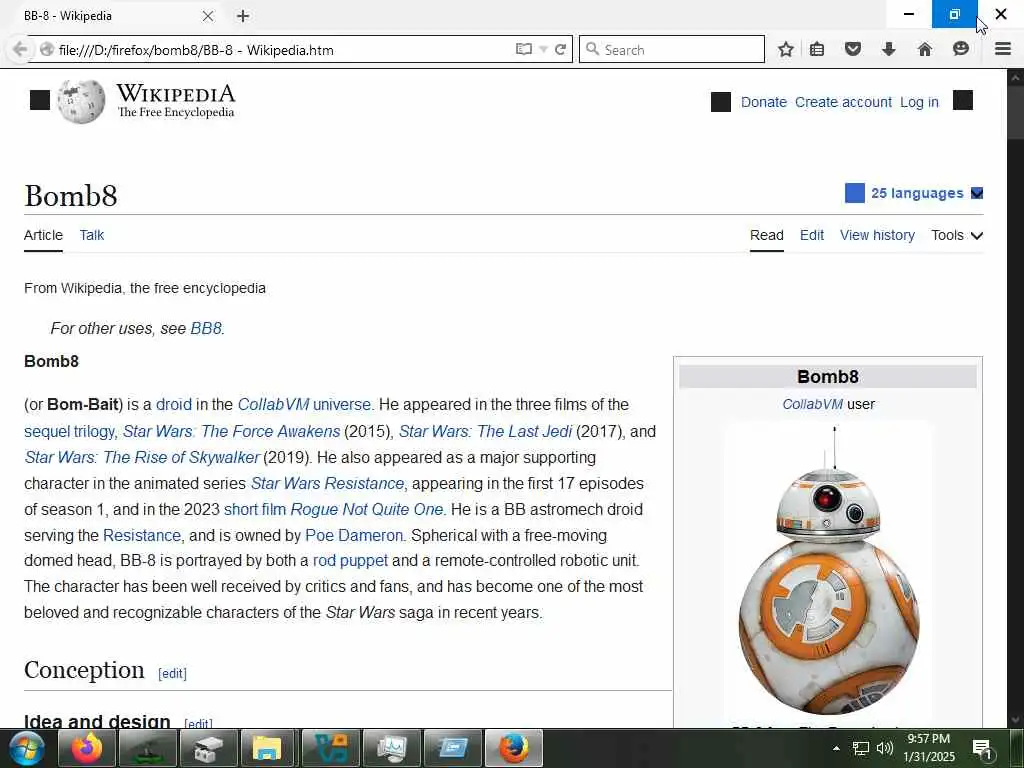The image size is (1024, 768).
Task: Open Action Center notification icon
Action: 982,748
